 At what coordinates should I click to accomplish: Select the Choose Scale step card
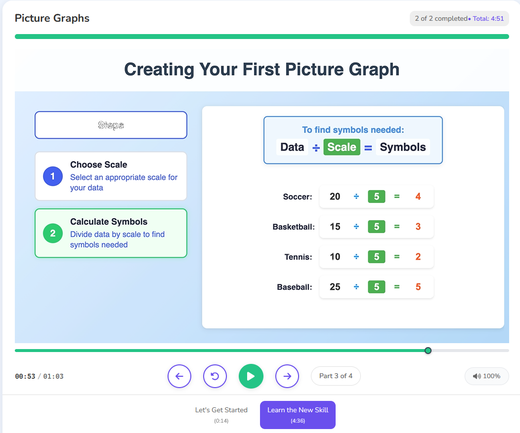tap(111, 176)
